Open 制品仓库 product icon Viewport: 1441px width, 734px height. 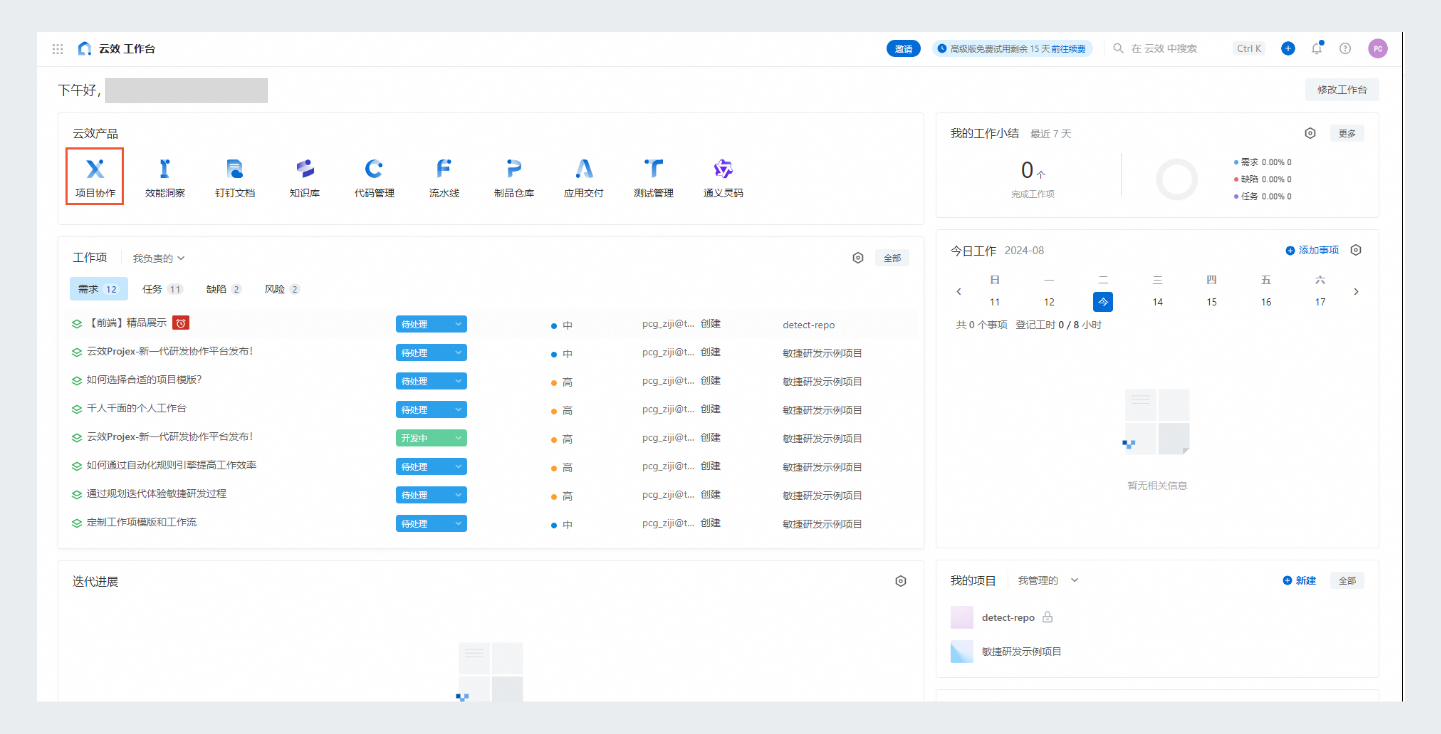click(514, 178)
